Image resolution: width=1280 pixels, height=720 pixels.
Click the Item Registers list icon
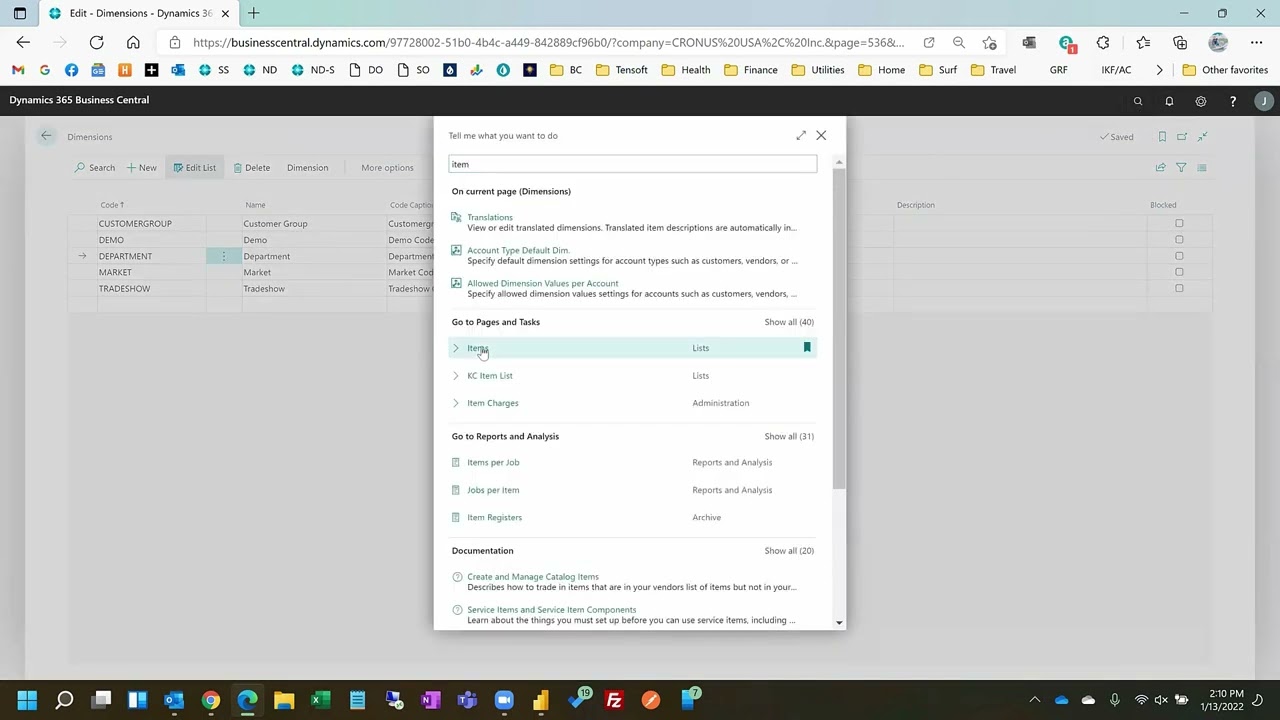(x=456, y=518)
